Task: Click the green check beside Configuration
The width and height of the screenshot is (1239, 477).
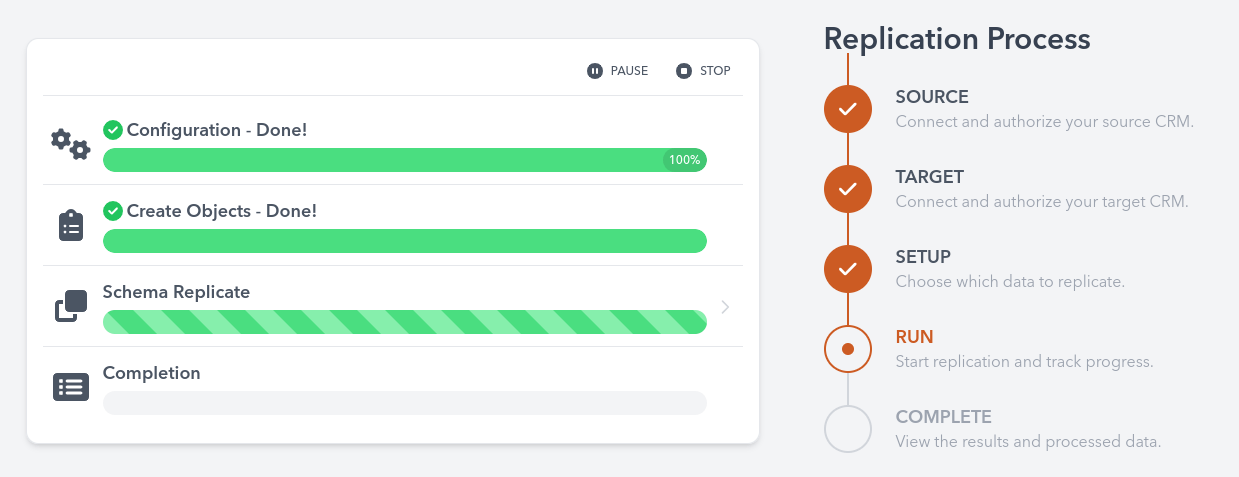Action: coord(113,130)
